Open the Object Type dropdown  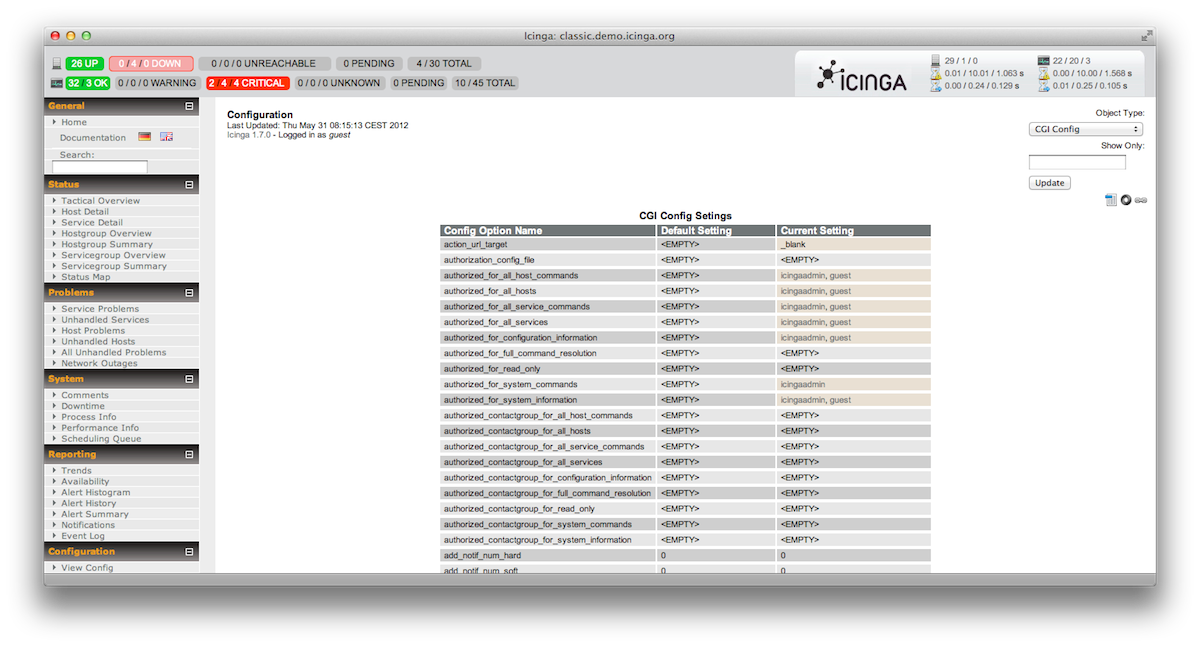1085,129
